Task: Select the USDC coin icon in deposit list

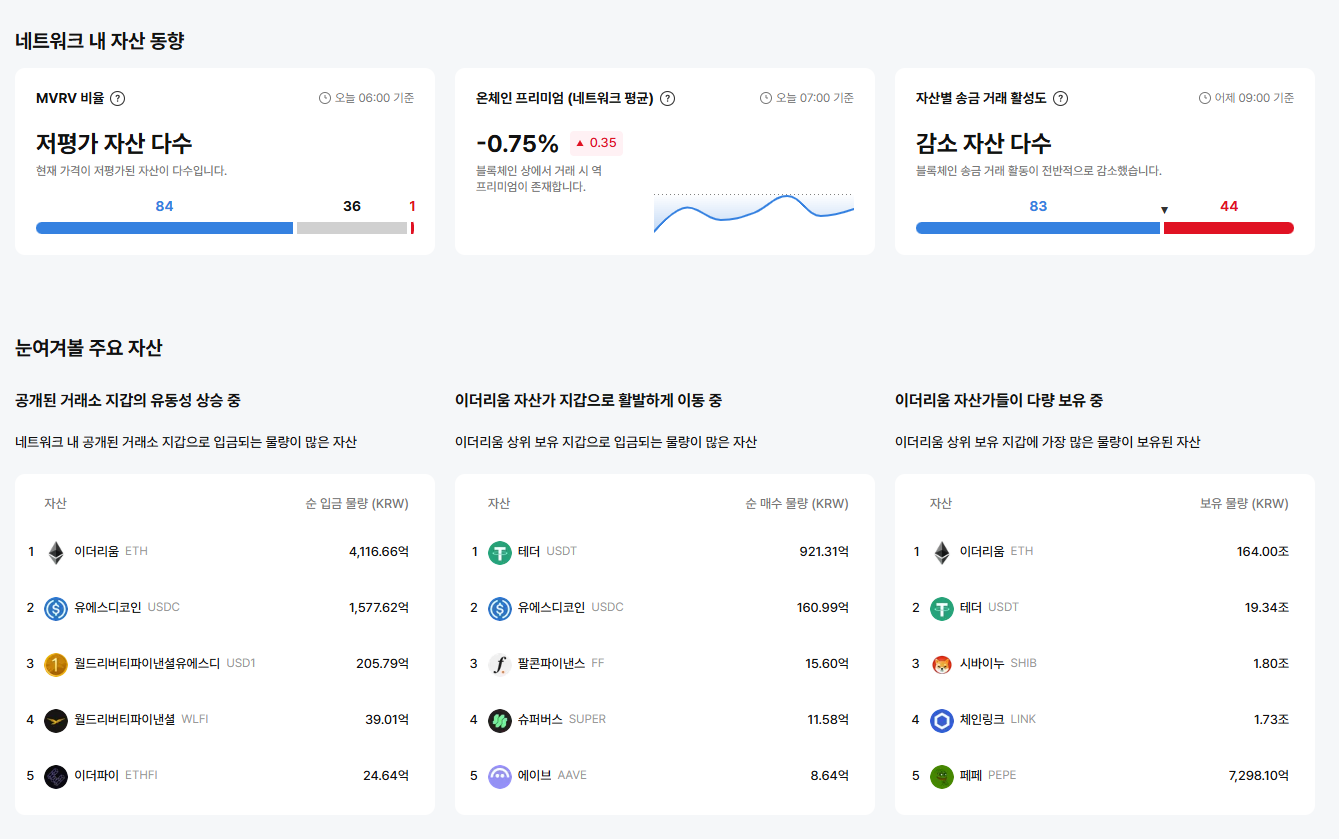Action: point(55,607)
